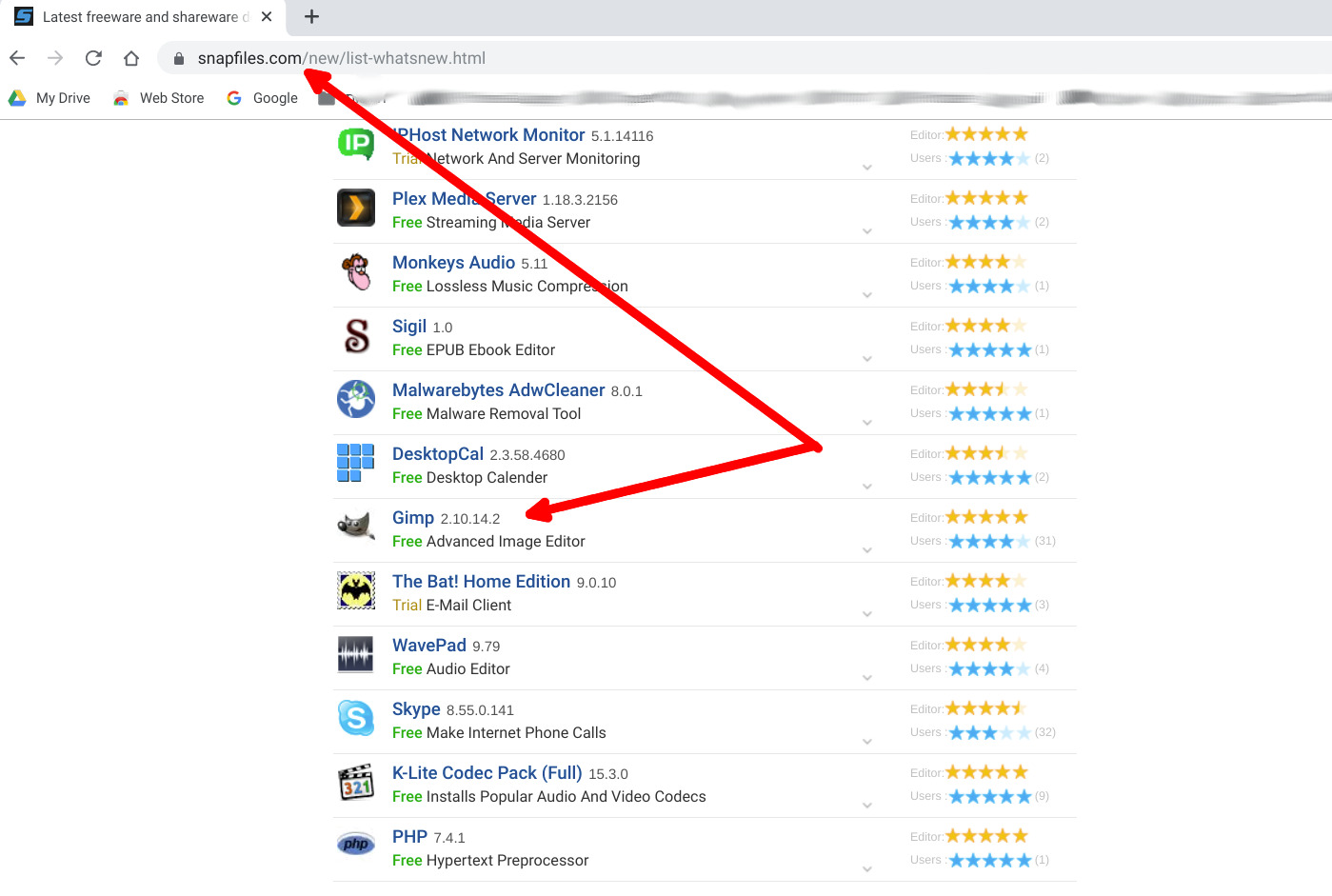Viewport: 1332px width, 896px height.
Task: Open the DesktopCal blue grid icon
Action: [x=356, y=463]
